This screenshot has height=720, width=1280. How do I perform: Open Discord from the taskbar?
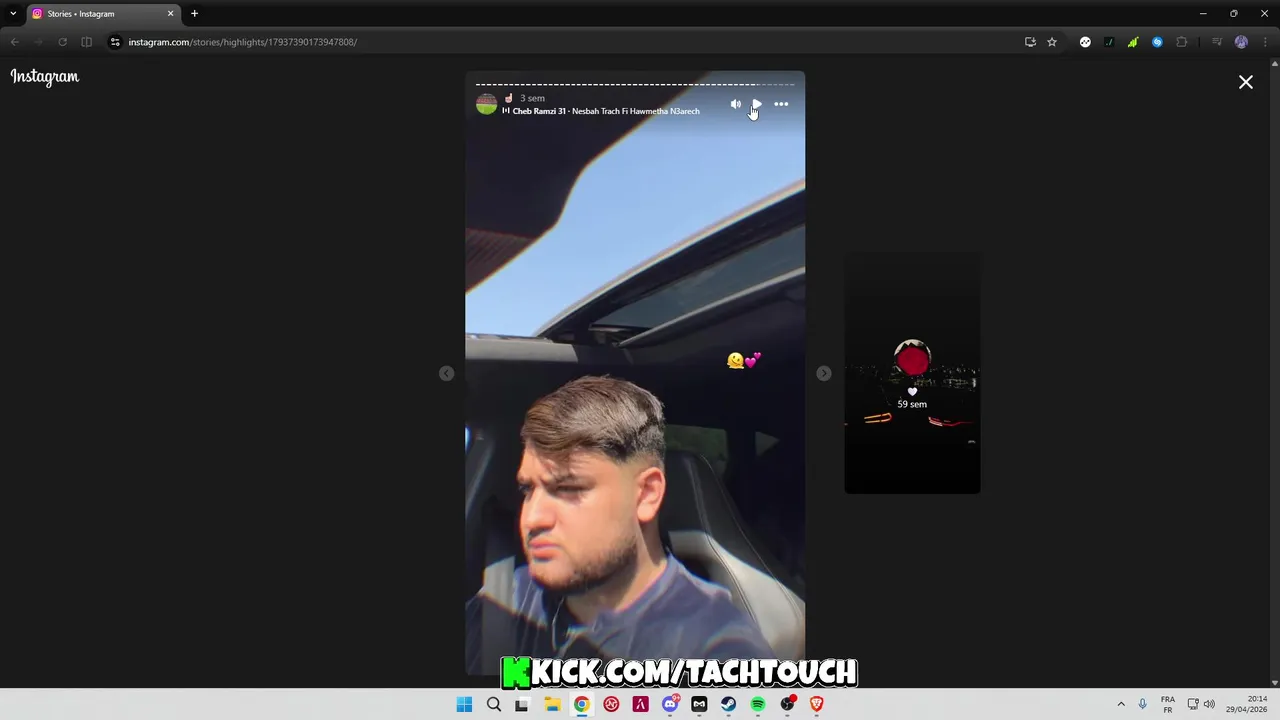point(670,705)
